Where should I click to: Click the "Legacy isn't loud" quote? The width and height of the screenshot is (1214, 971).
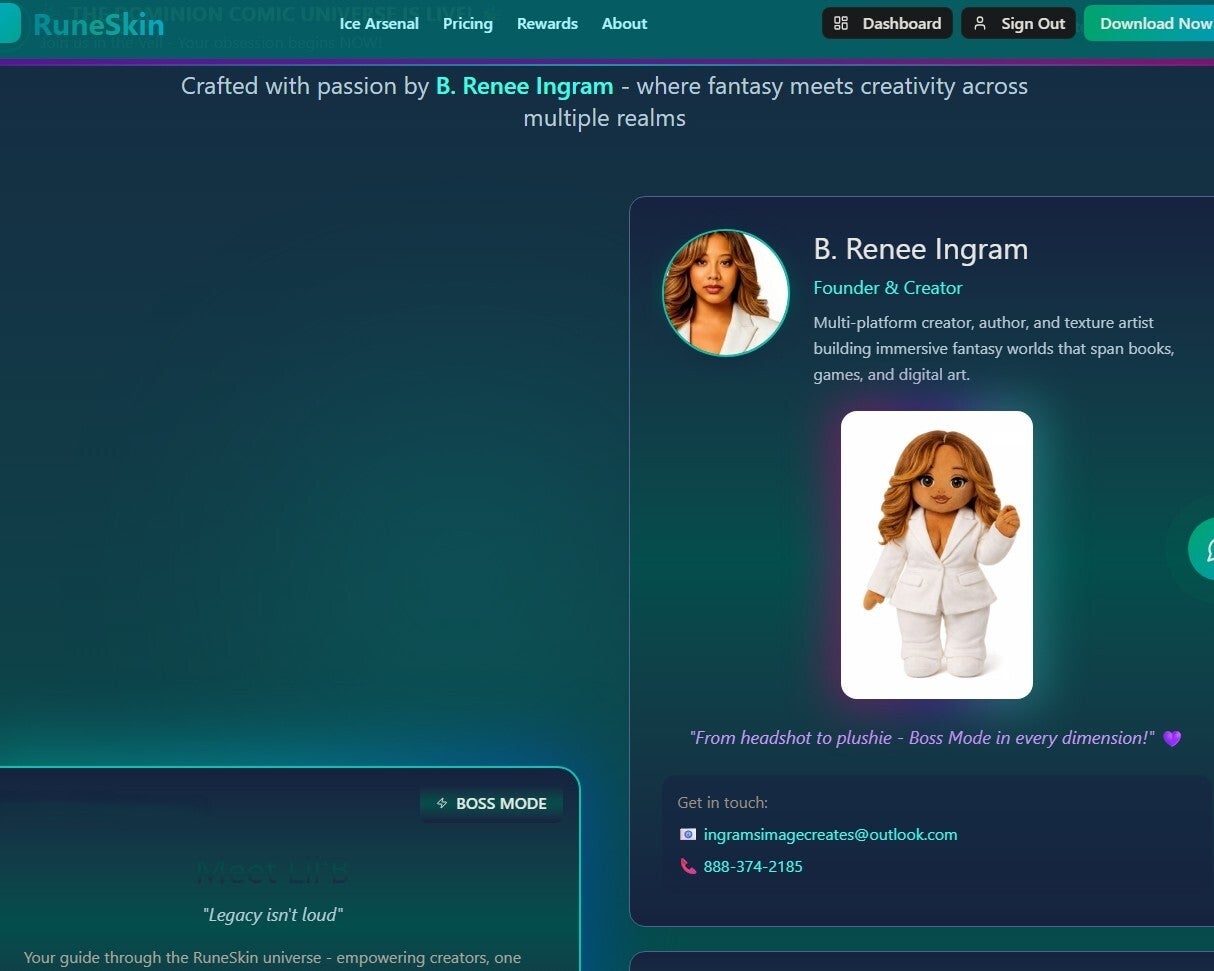click(273, 915)
